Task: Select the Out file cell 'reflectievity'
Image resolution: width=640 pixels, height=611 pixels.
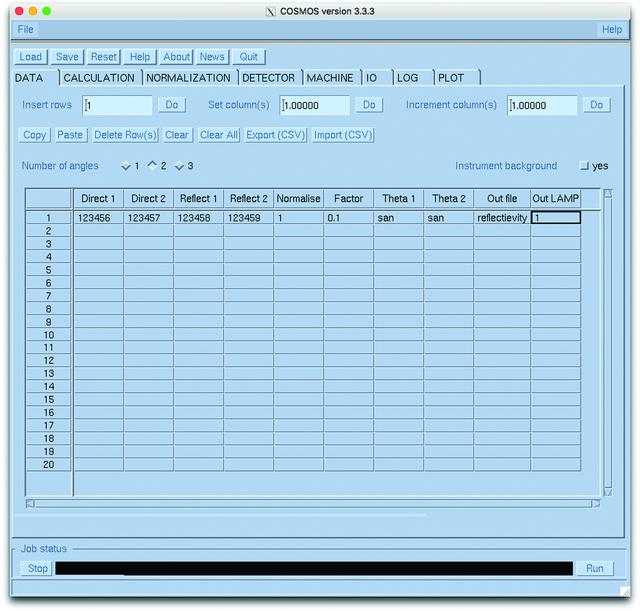Action: click(502, 218)
